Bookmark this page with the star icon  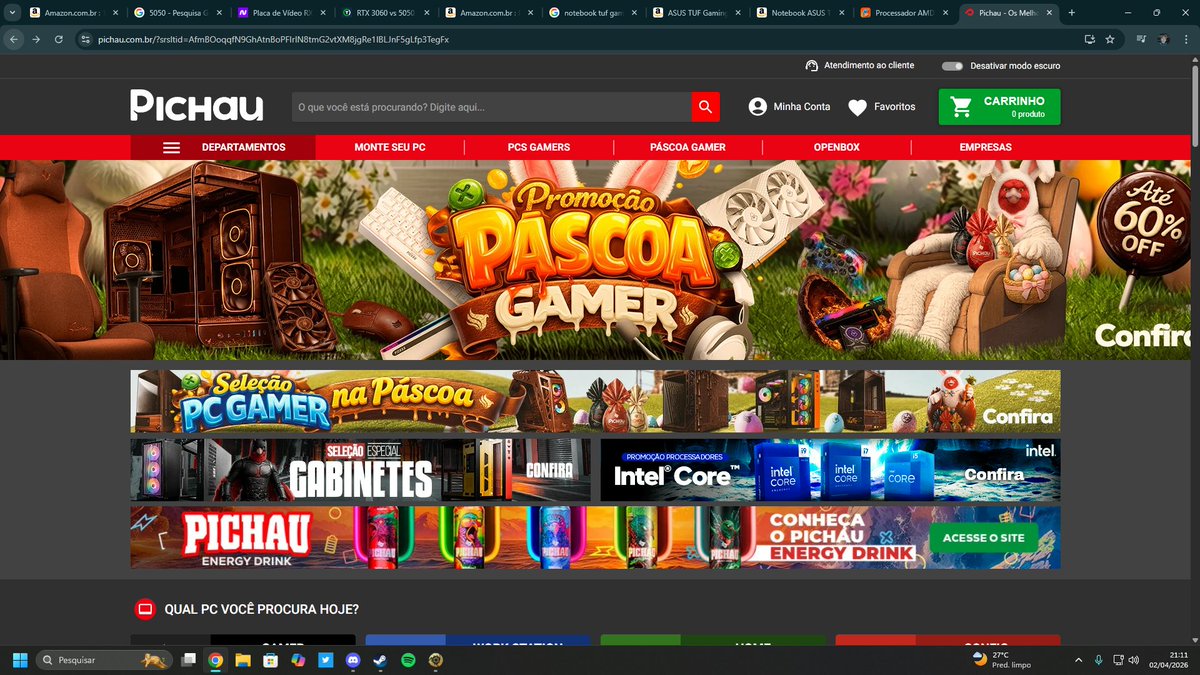[1110, 39]
